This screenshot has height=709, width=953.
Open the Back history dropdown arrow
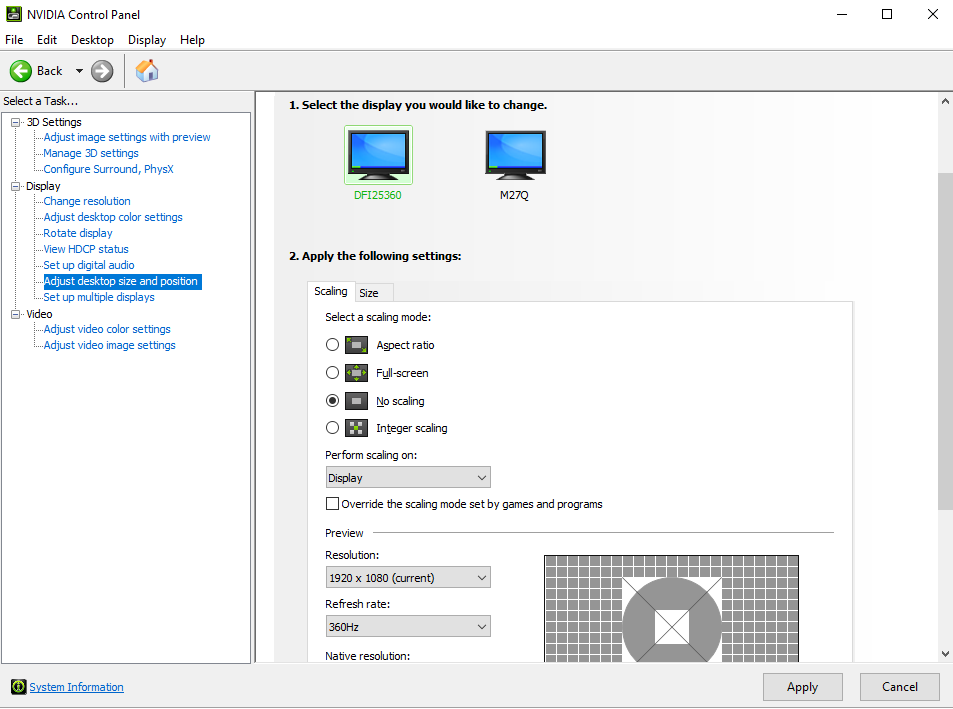79,71
